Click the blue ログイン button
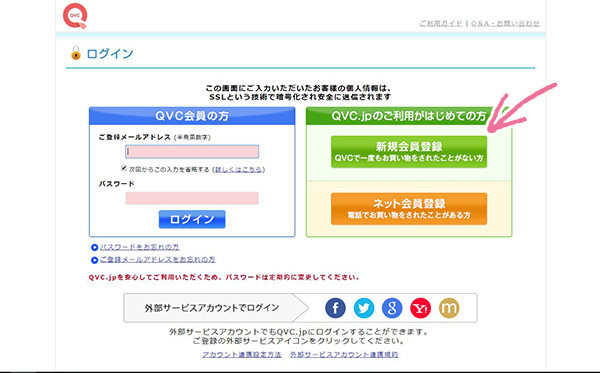This screenshot has height=373, width=600. [x=192, y=219]
